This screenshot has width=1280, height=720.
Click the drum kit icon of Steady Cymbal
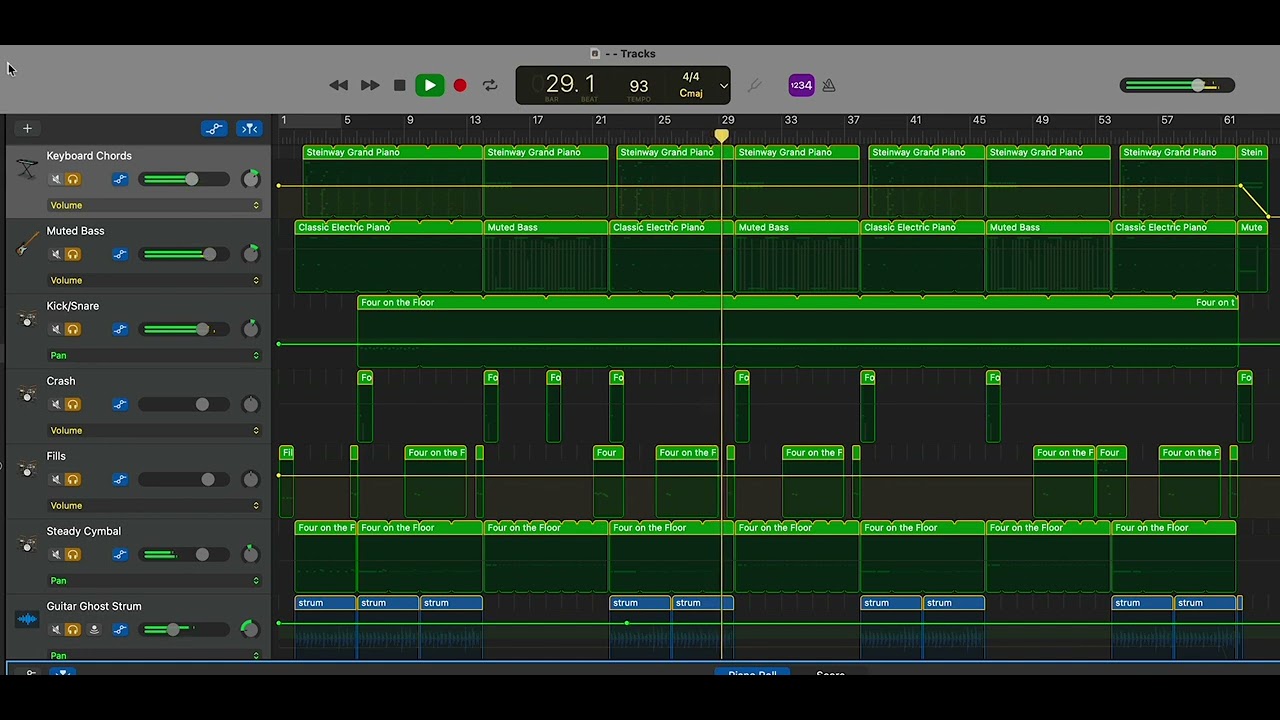pos(27,545)
